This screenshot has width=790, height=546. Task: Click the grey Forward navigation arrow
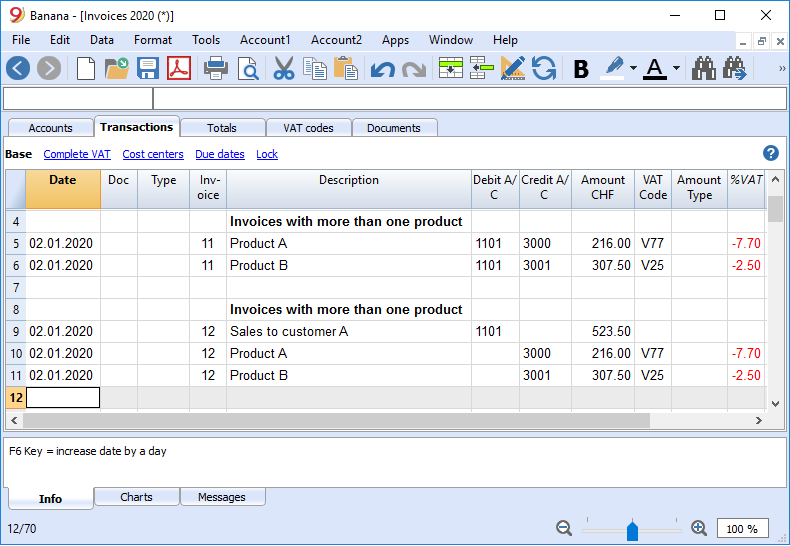(x=49, y=68)
